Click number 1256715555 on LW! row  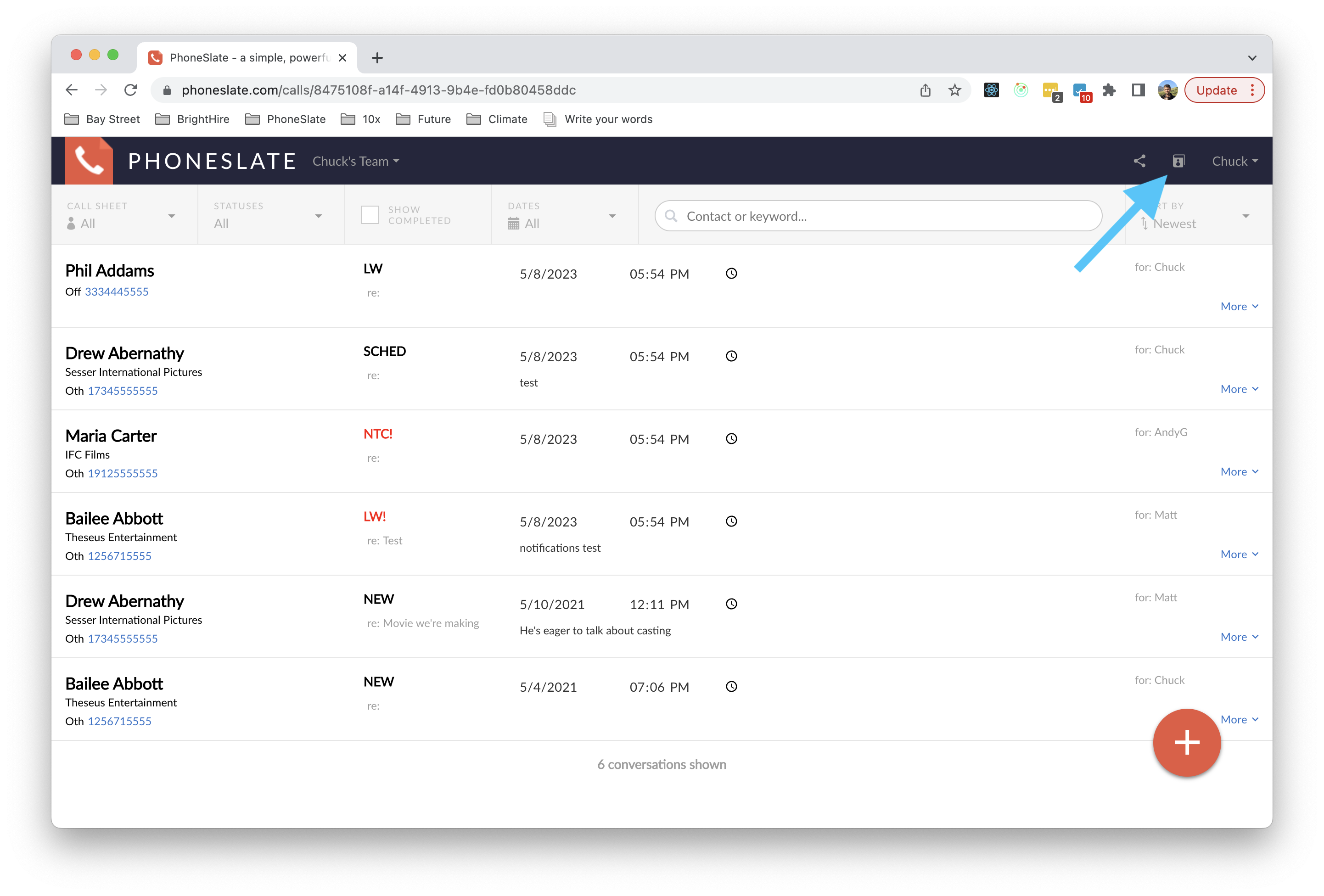(120, 556)
